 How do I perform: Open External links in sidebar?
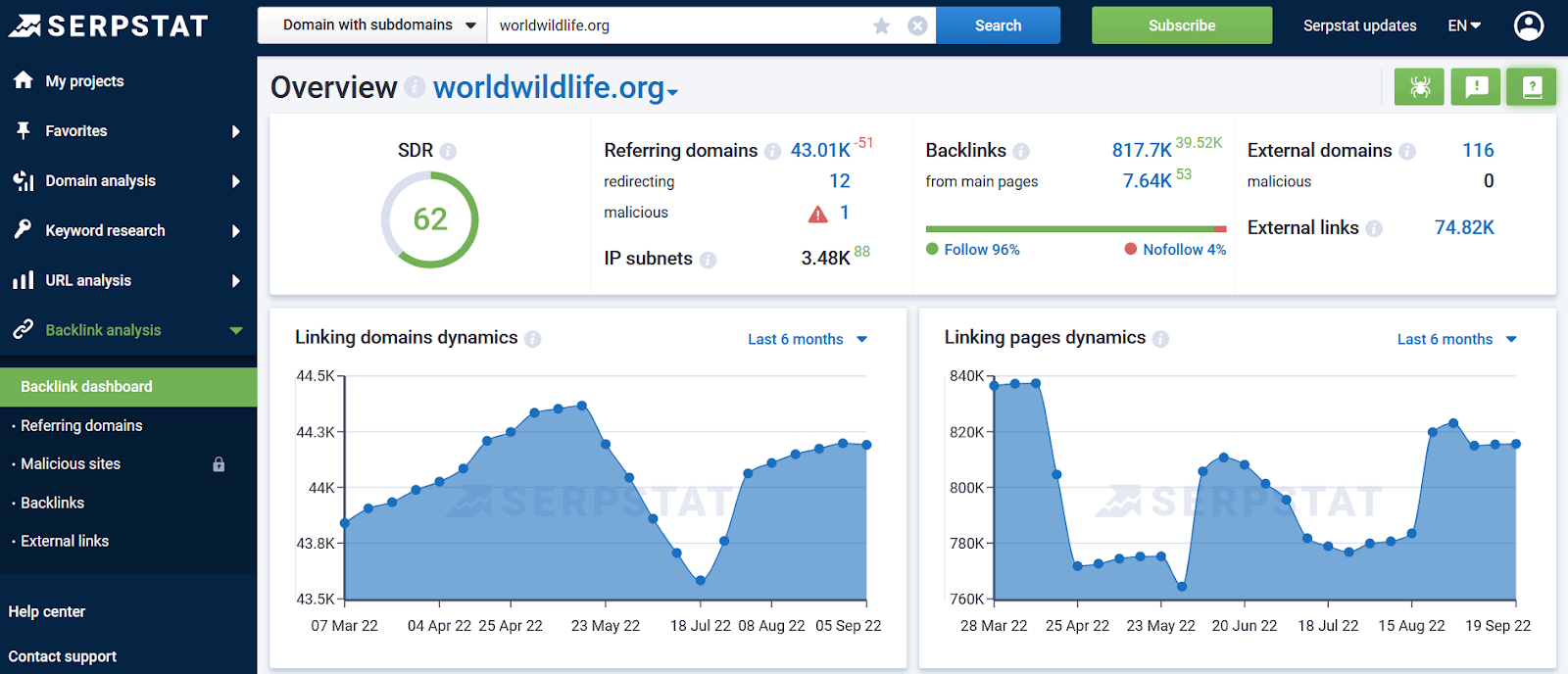[x=65, y=541]
